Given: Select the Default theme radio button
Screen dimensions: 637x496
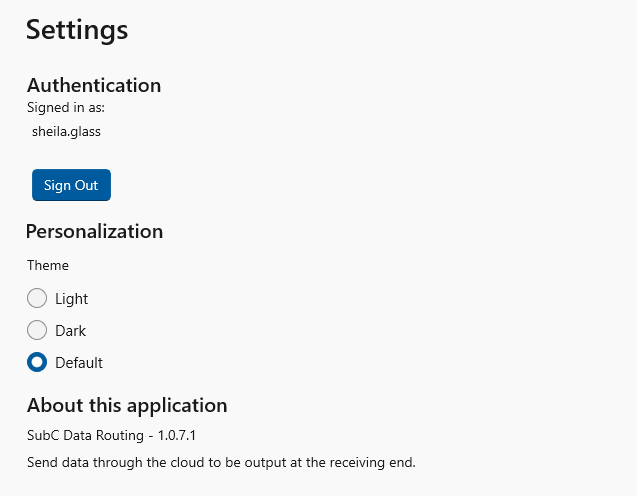Looking at the screenshot, I should 37,362.
